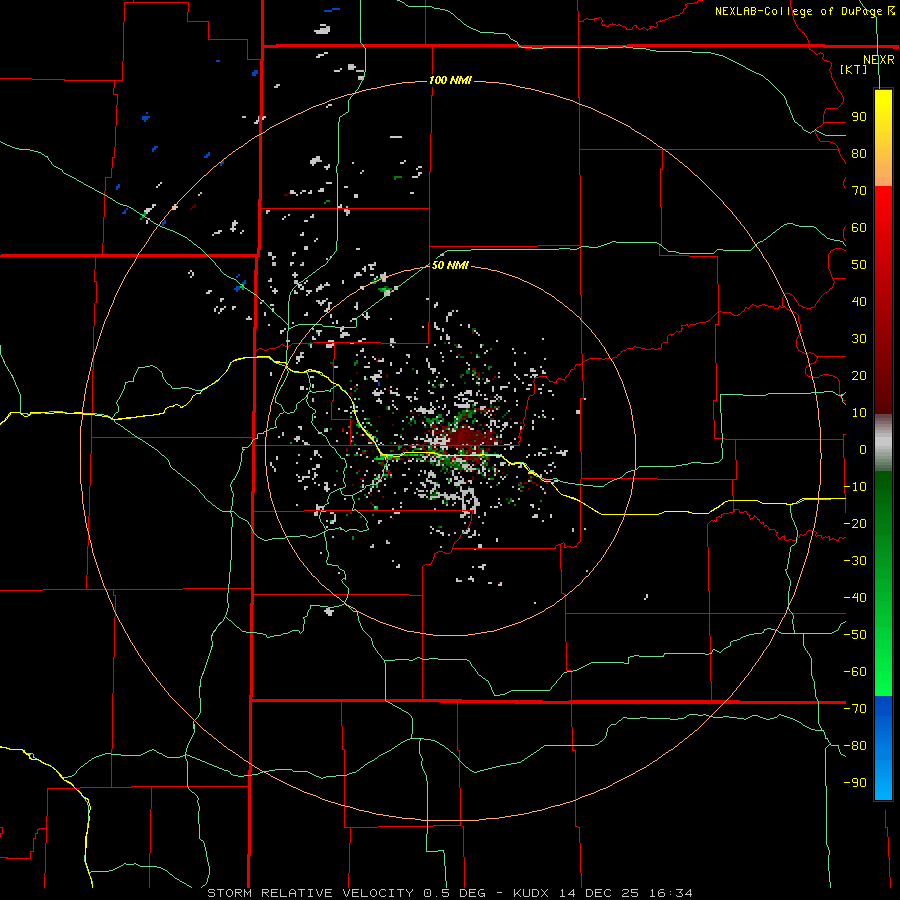Click the 14 DEC 25 16:34 timestamp
The height and width of the screenshot is (900, 900).
pos(625,893)
